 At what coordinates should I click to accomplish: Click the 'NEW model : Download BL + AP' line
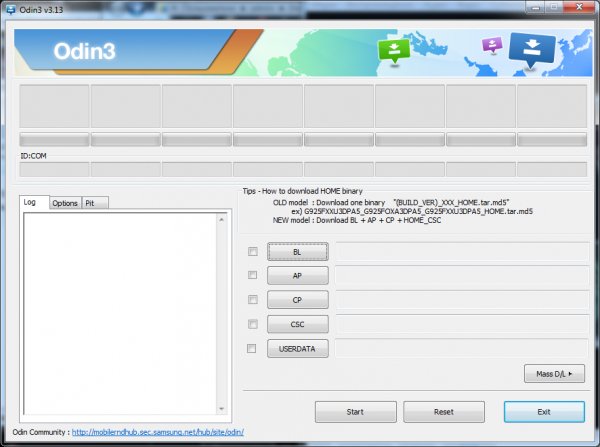pyautogui.click(x=357, y=220)
